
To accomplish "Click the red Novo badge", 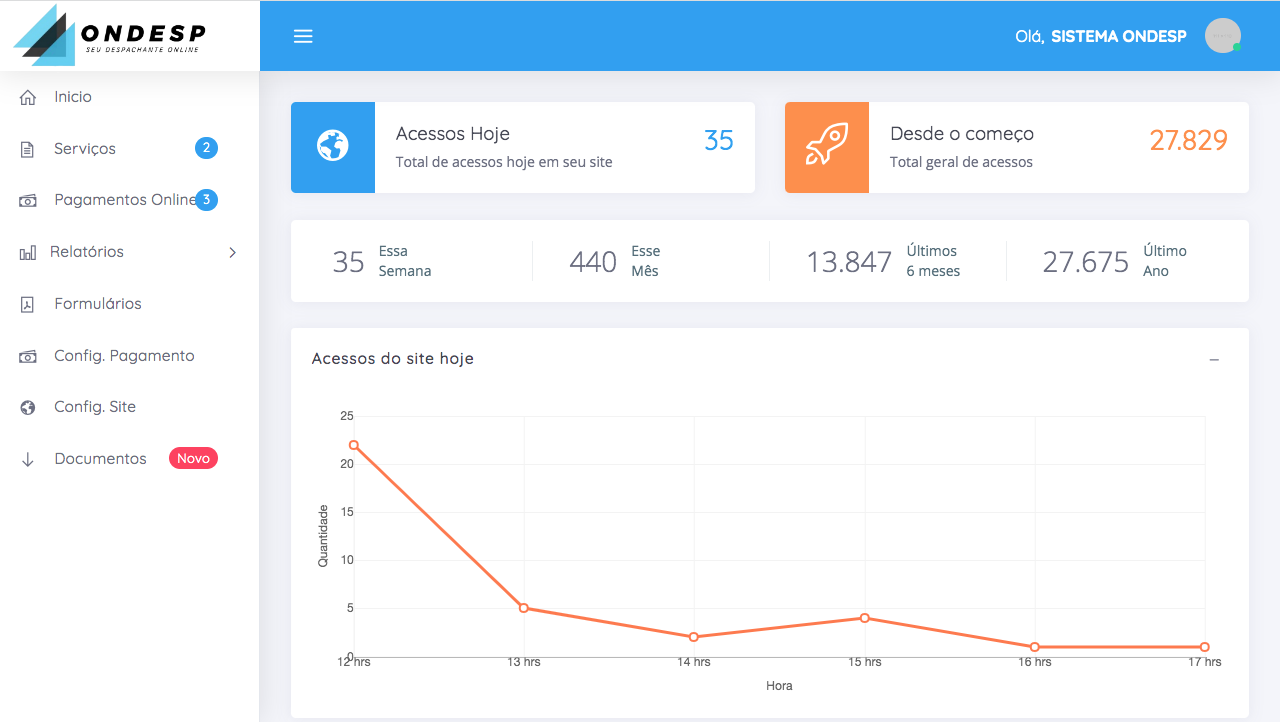I will [193, 458].
